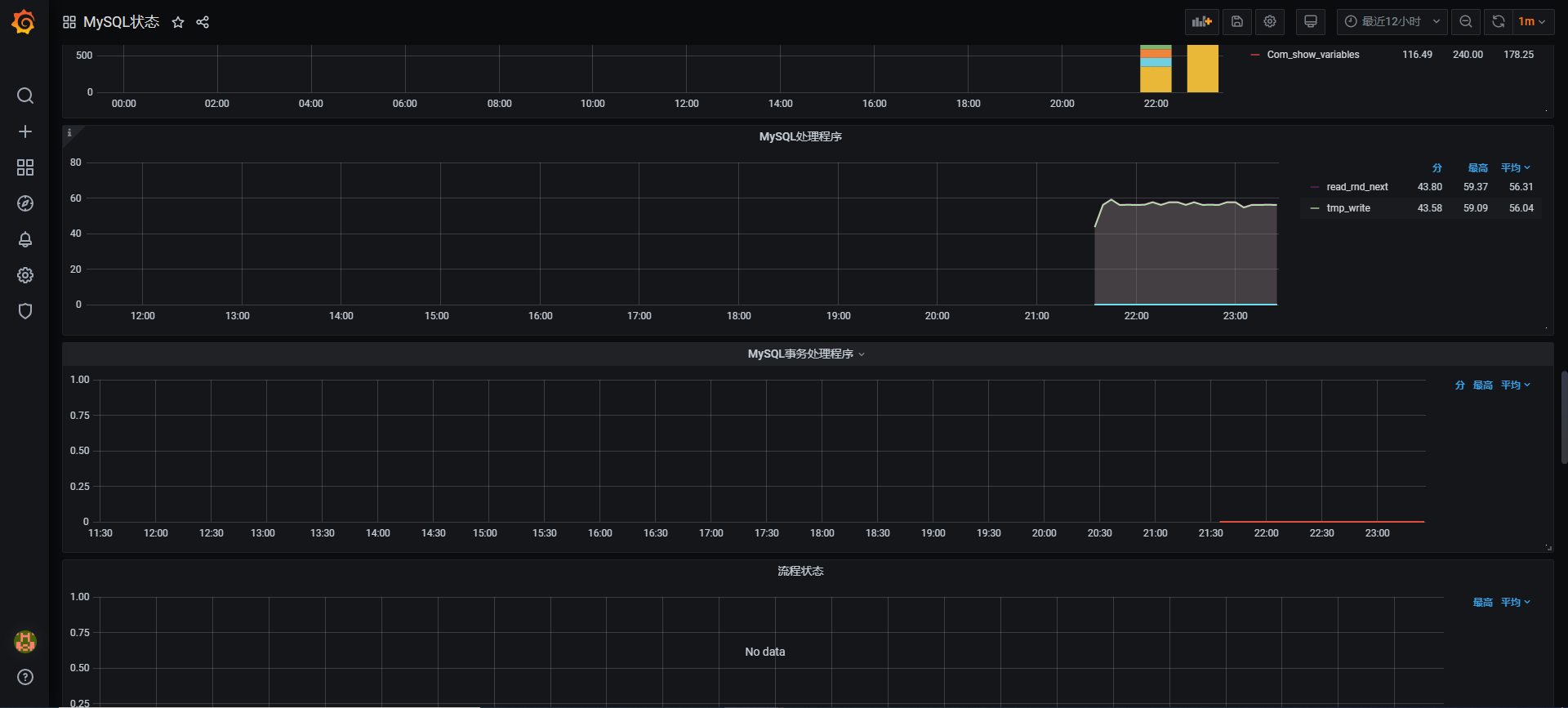1568x708 pixels.
Task: Click the Add panel icon
Action: (1201, 22)
